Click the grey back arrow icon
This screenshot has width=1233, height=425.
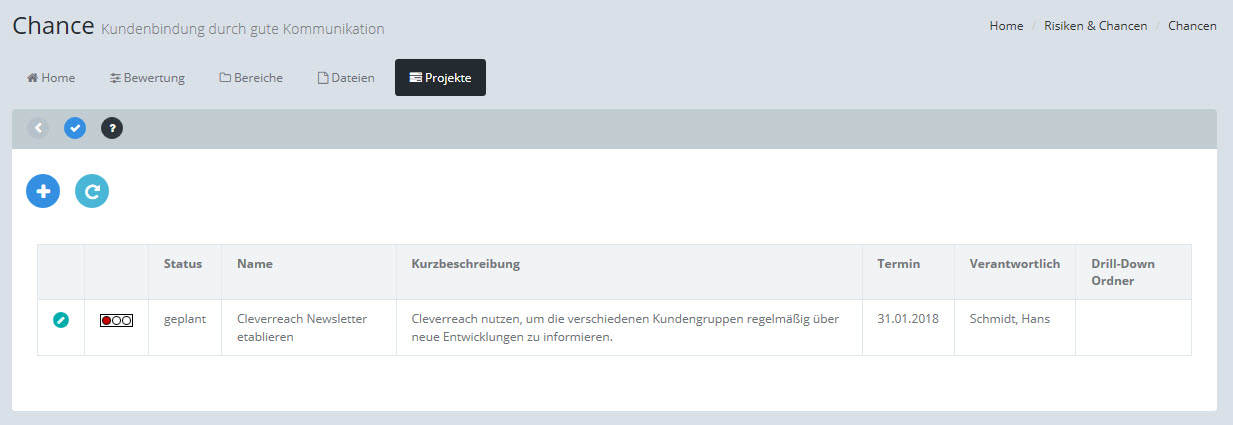pos(38,128)
